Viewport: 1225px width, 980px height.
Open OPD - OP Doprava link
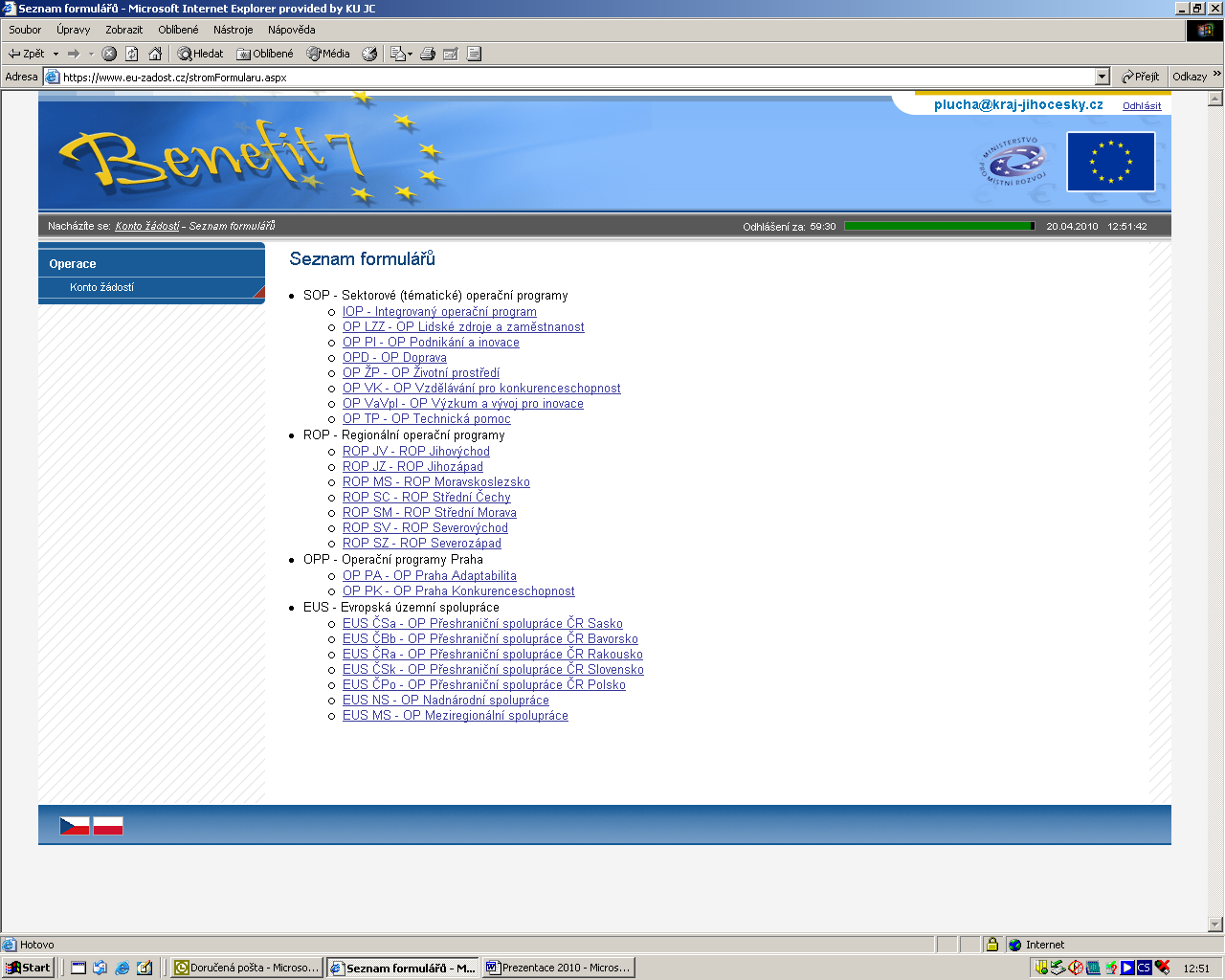[x=394, y=358]
